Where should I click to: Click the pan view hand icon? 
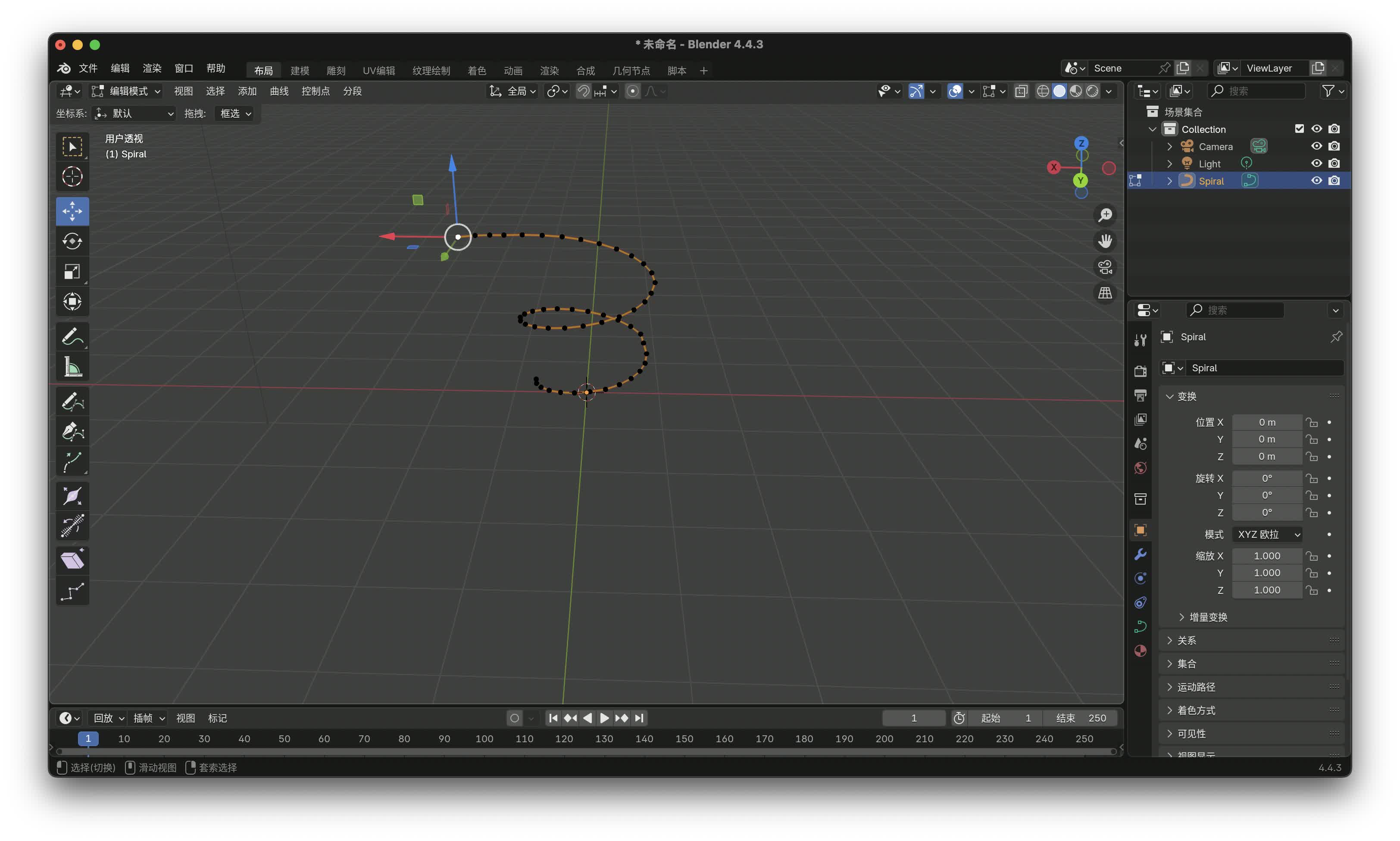pyautogui.click(x=1105, y=241)
